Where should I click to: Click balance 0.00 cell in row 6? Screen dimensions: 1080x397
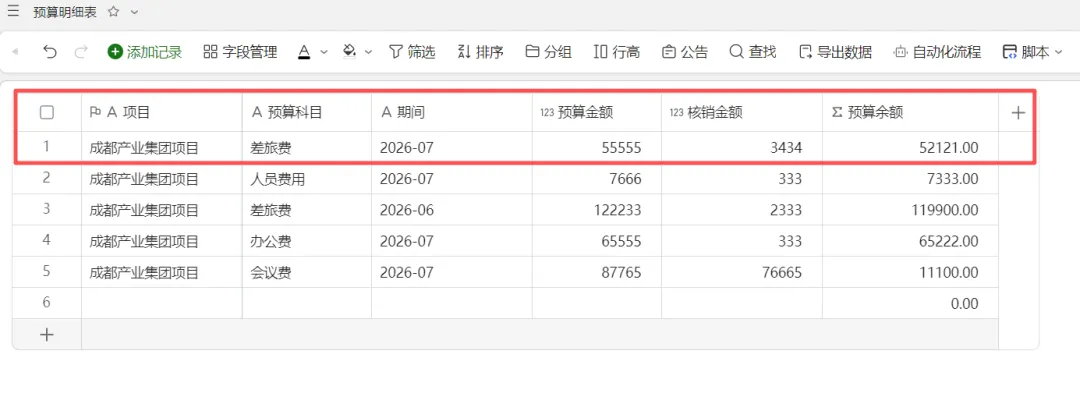point(910,303)
